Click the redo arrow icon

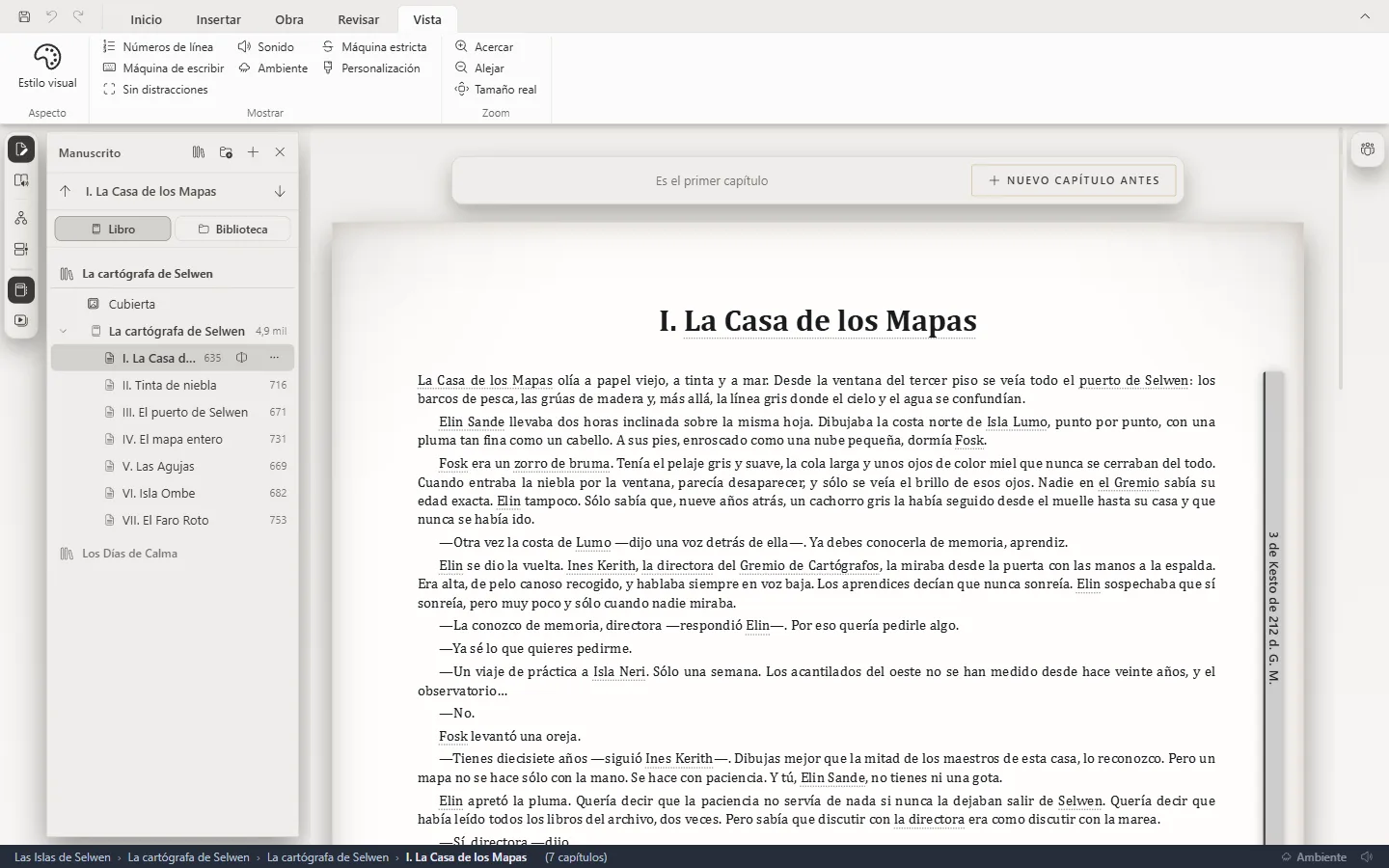click(x=78, y=16)
